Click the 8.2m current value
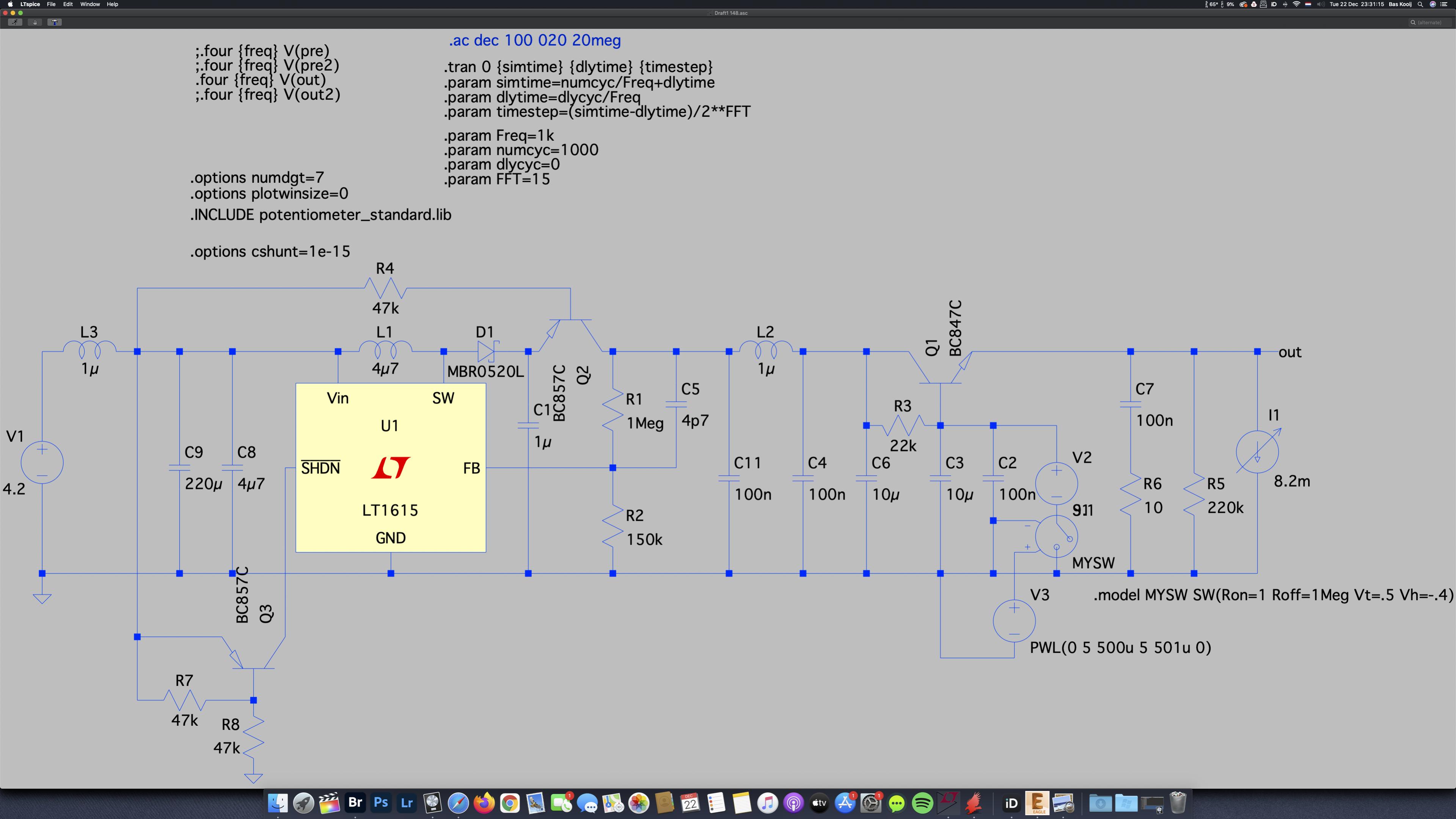Viewport: 1456px width, 819px height. pyautogui.click(x=1291, y=481)
